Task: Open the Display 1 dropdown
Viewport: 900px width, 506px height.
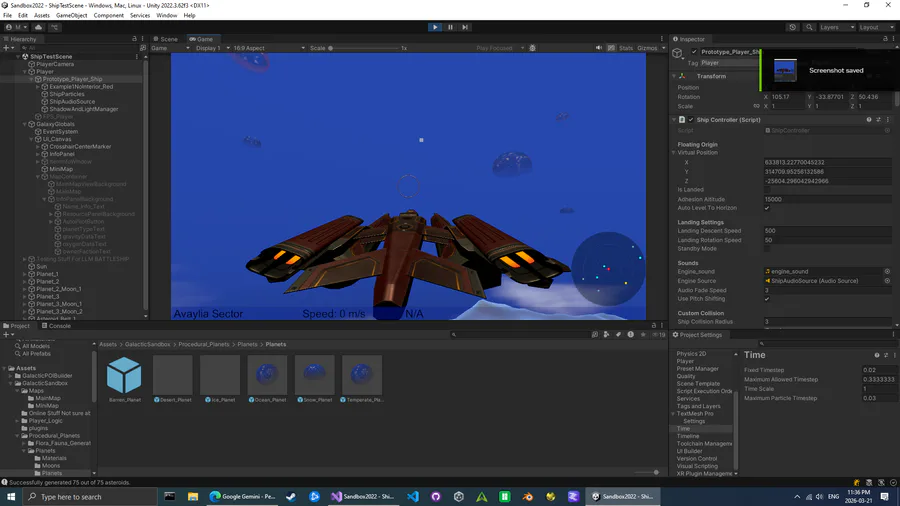Action: [x=212, y=48]
